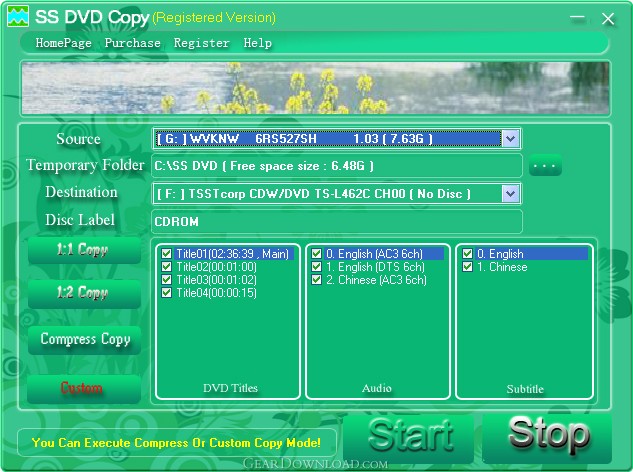Image resolution: width=633 pixels, height=472 pixels.
Task: Select the Title03(00:01:02) row text
Action: pos(216,279)
